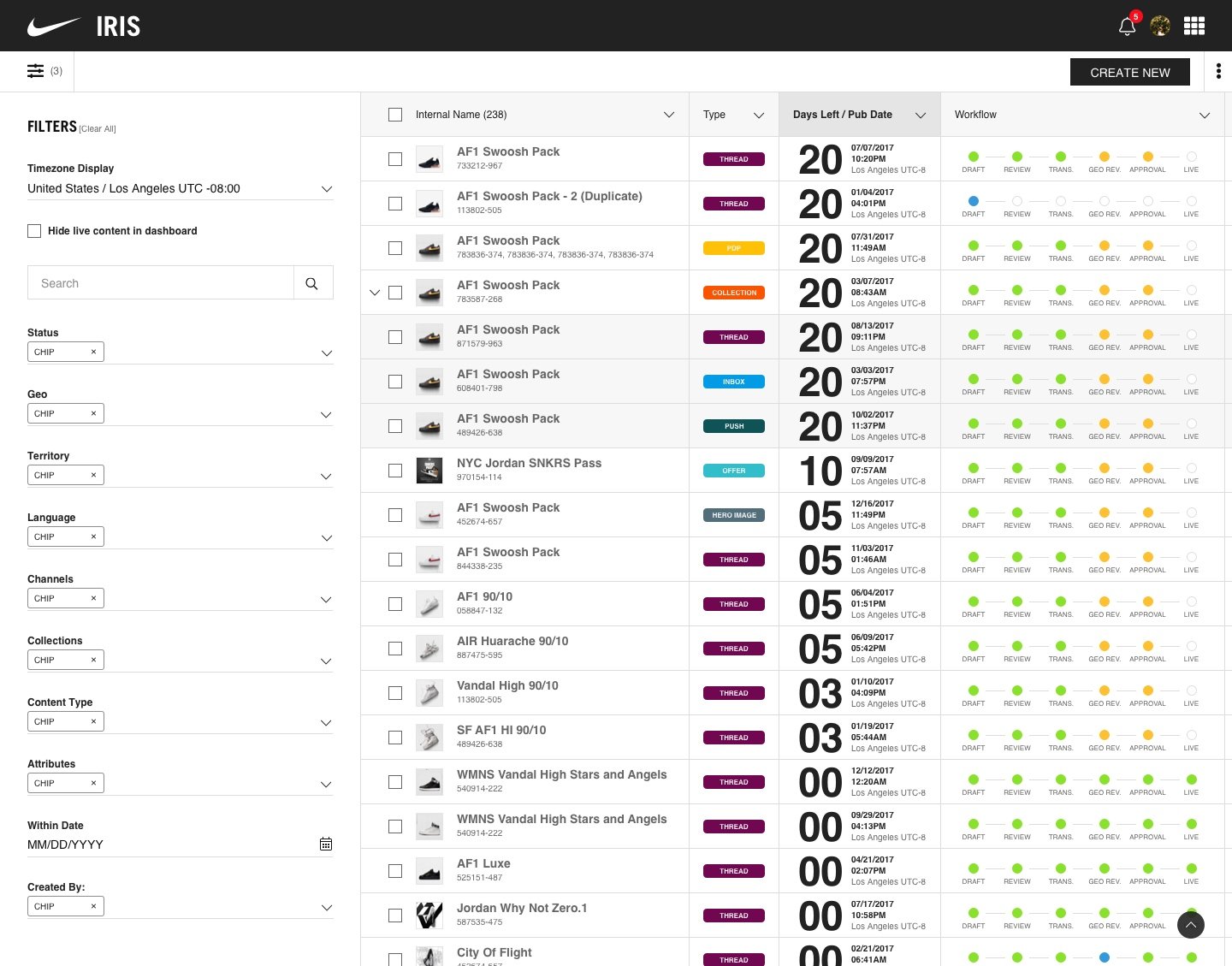The image size is (1232, 966).
Task: Open the user profile avatar
Action: pyautogui.click(x=1160, y=26)
